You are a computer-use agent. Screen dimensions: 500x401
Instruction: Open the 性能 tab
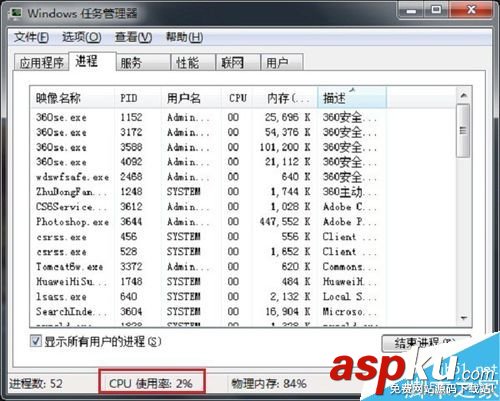pos(193,62)
